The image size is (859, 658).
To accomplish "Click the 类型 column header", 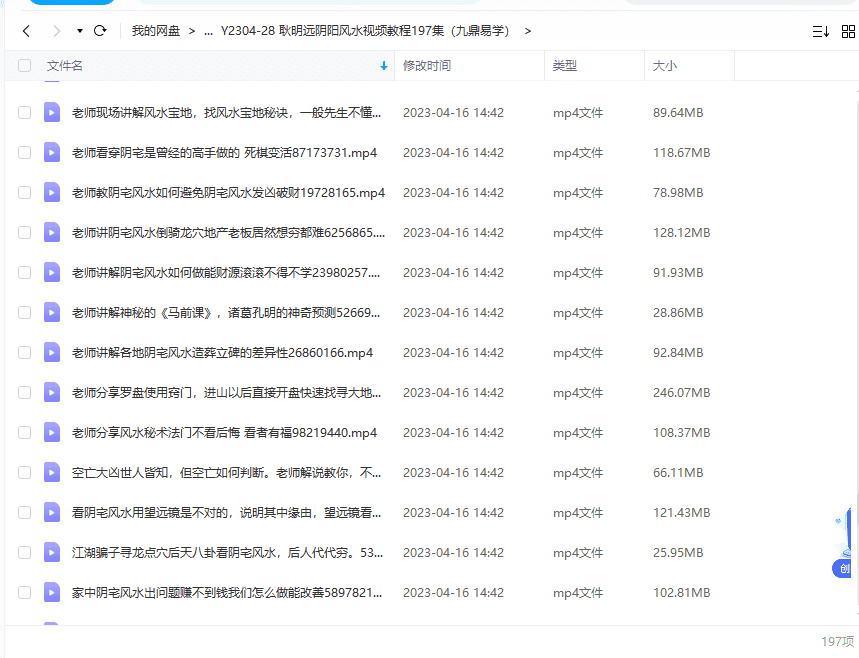I will coord(565,66).
